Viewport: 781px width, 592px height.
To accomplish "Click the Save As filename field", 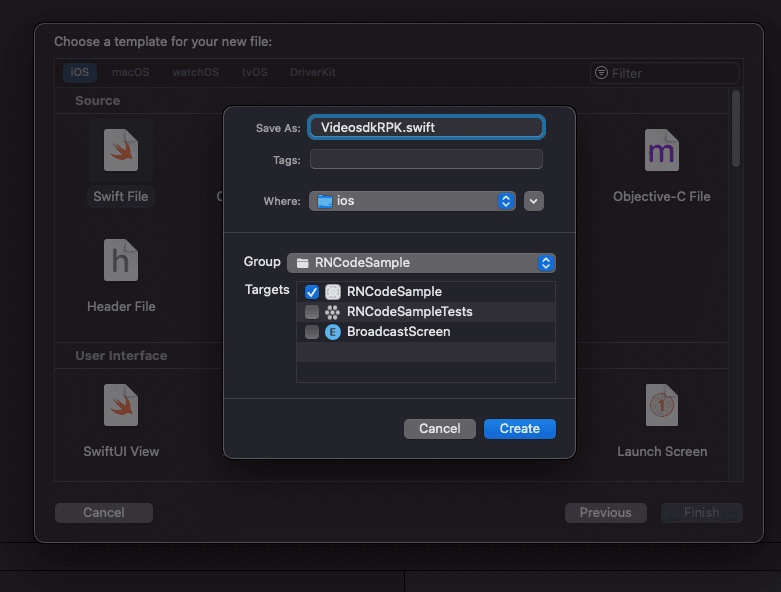I will pyautogui.click(x=426, y=127).
